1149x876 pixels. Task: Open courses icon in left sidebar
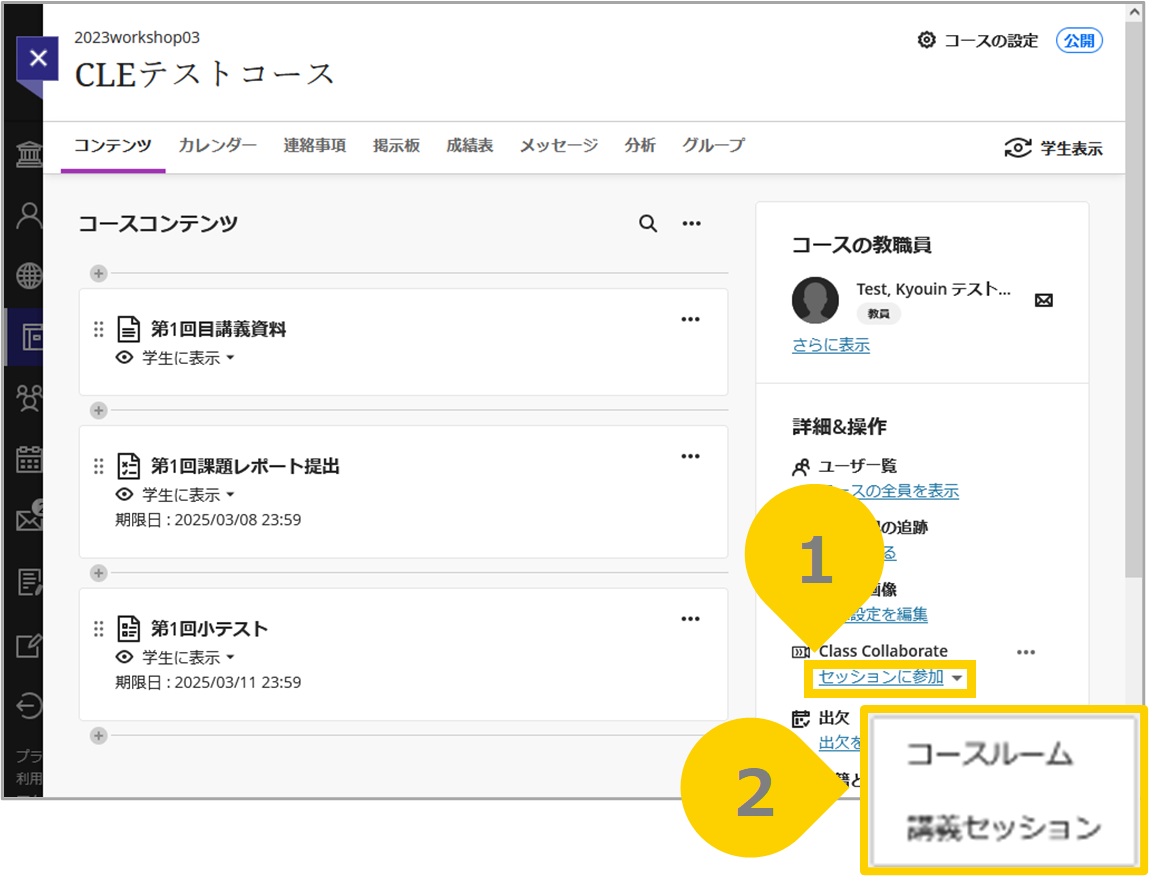tap(31, 337)
